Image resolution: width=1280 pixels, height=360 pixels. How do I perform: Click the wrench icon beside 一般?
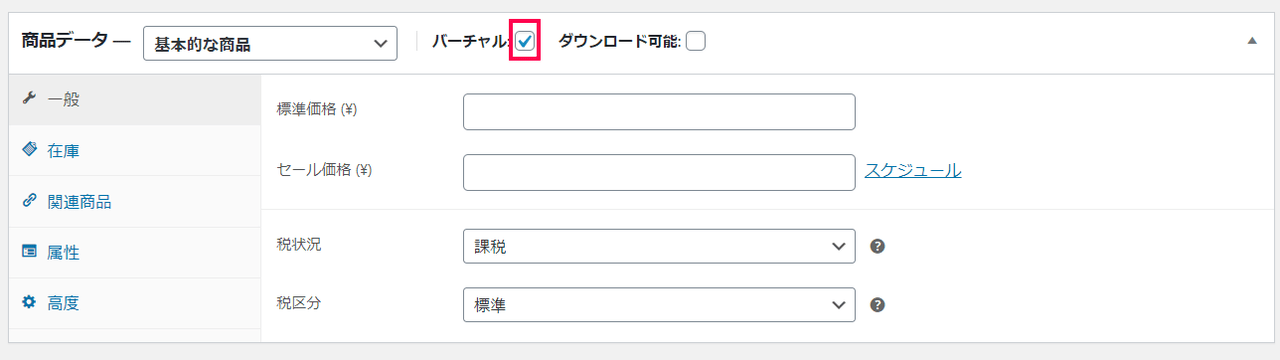29,99
